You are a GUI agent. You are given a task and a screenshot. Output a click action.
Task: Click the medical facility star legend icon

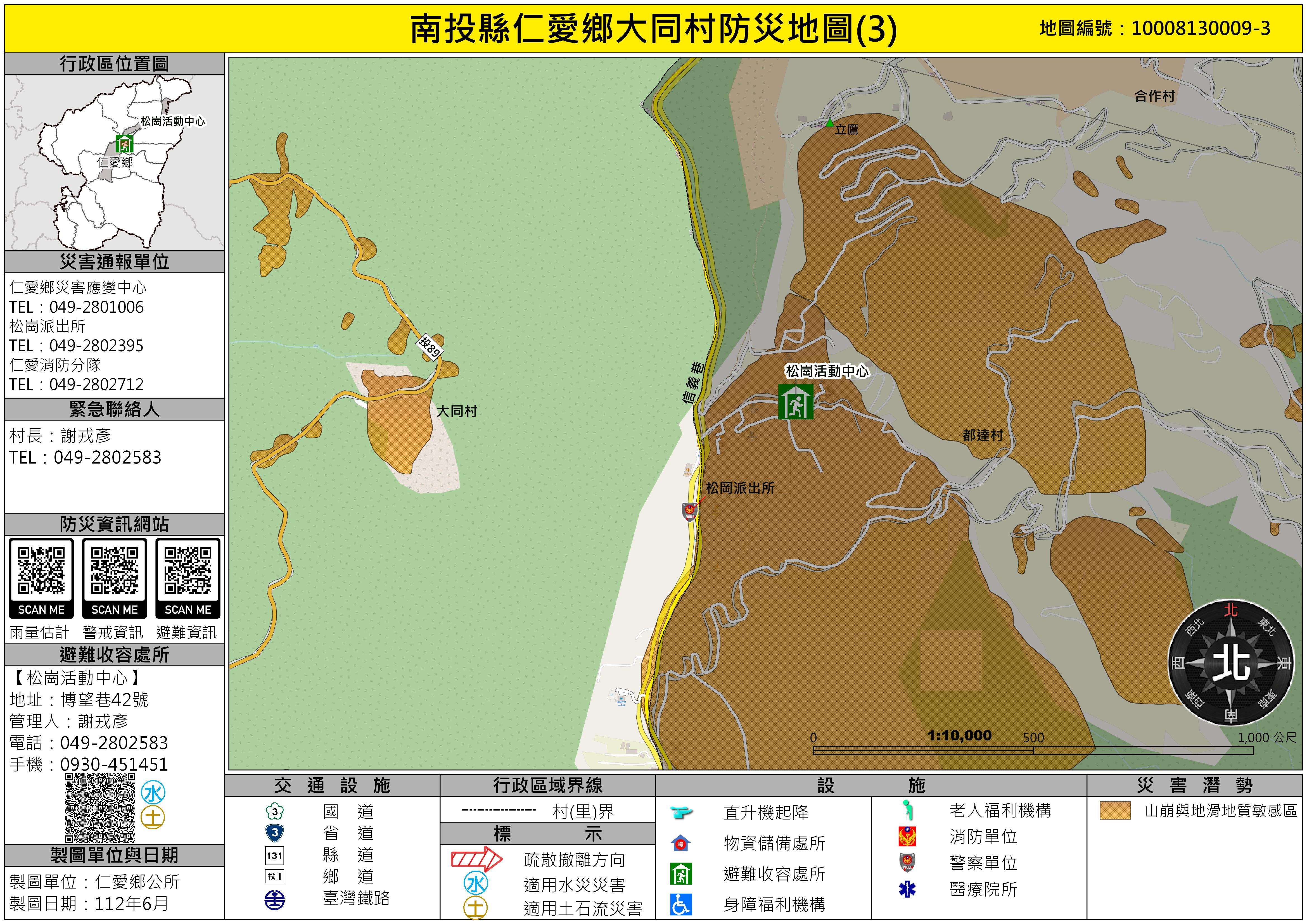click(x=907, y=889)
